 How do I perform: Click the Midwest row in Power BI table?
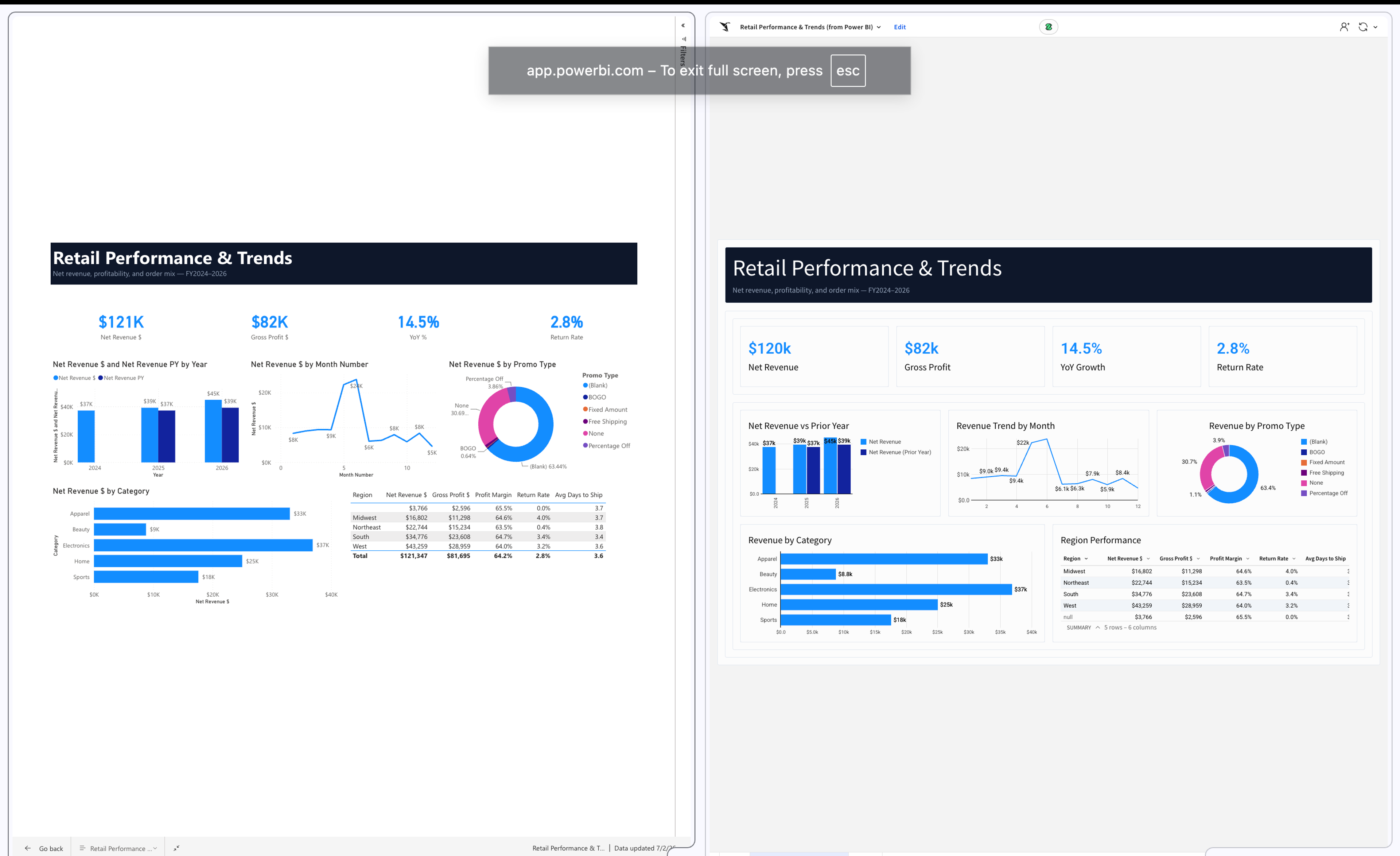tap(478, 518)
